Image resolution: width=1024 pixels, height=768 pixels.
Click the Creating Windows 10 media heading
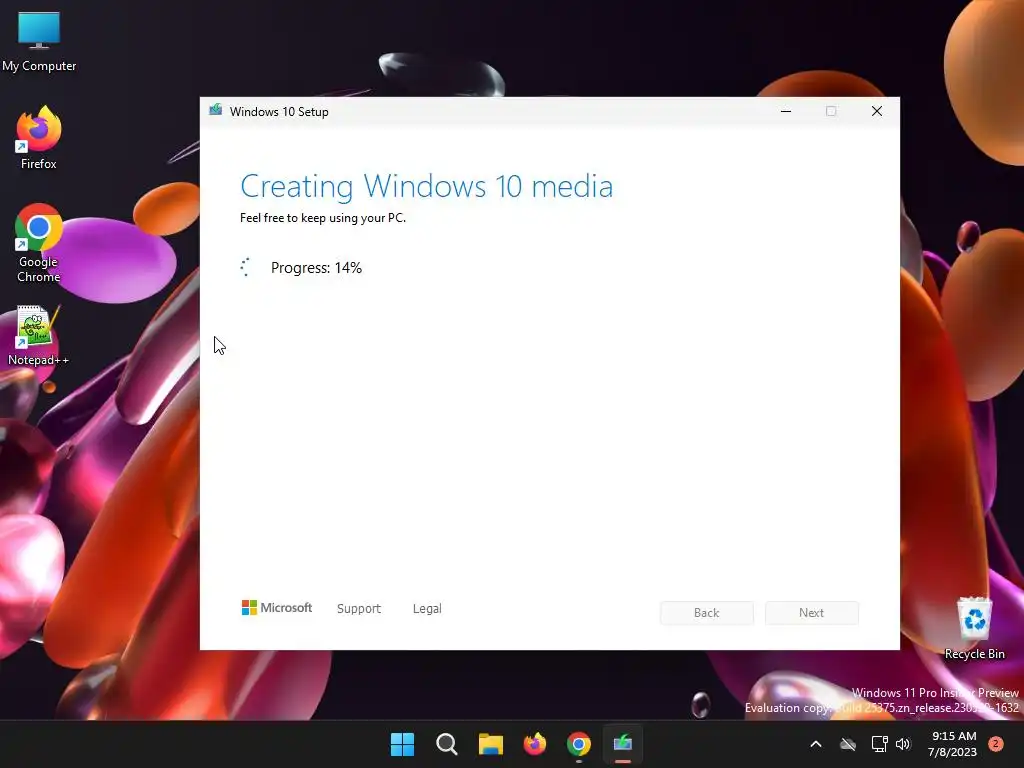tap(426, 186)
